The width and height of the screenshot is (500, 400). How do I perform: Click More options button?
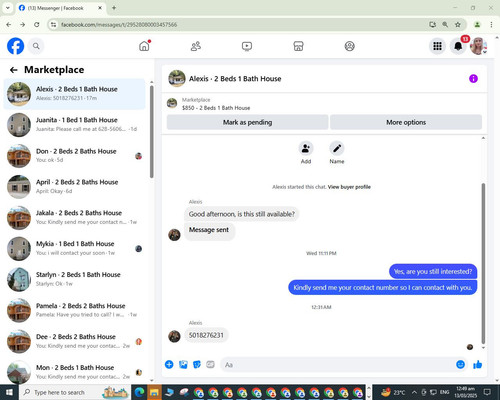pos(406,122)
